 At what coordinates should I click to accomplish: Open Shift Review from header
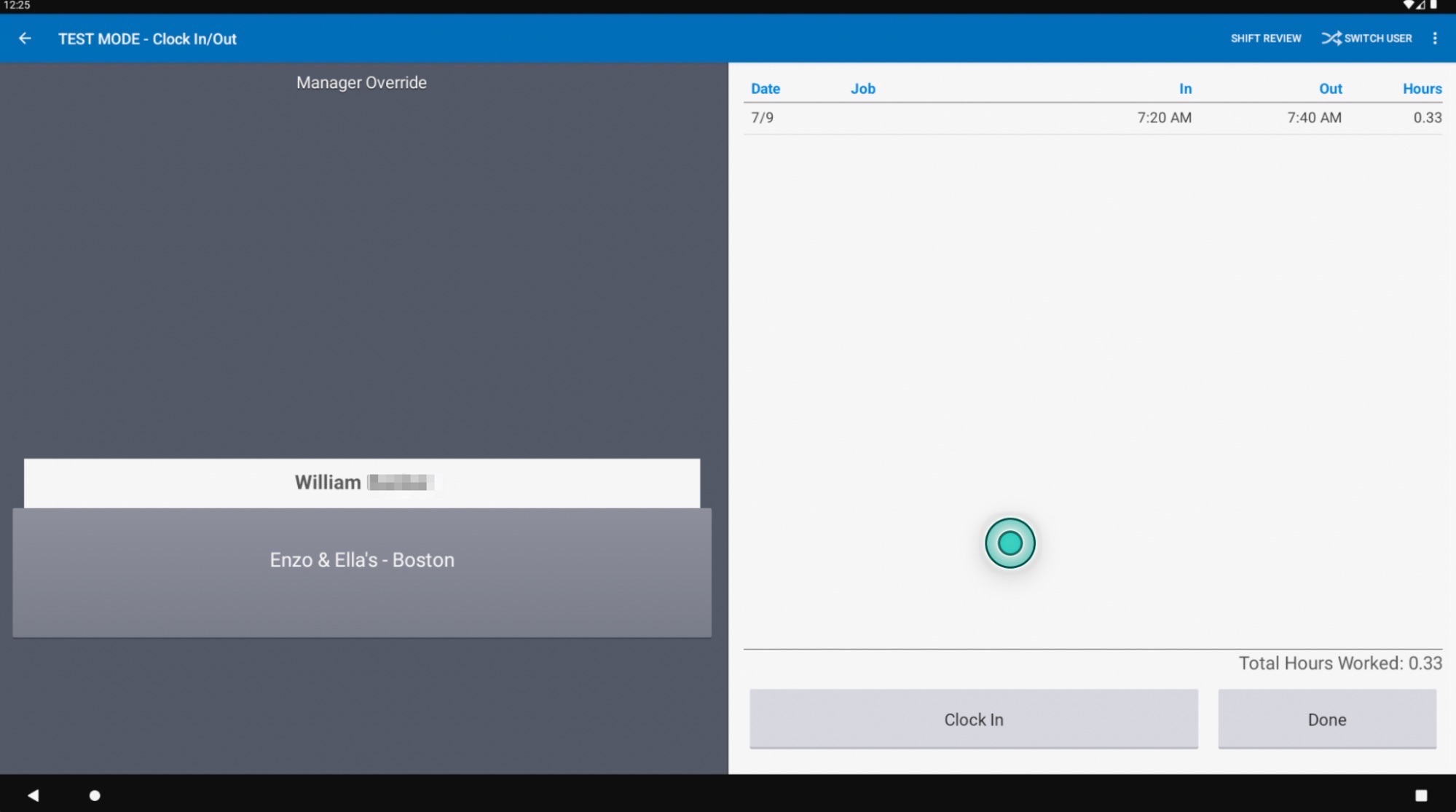click(x=1265, y=39)
